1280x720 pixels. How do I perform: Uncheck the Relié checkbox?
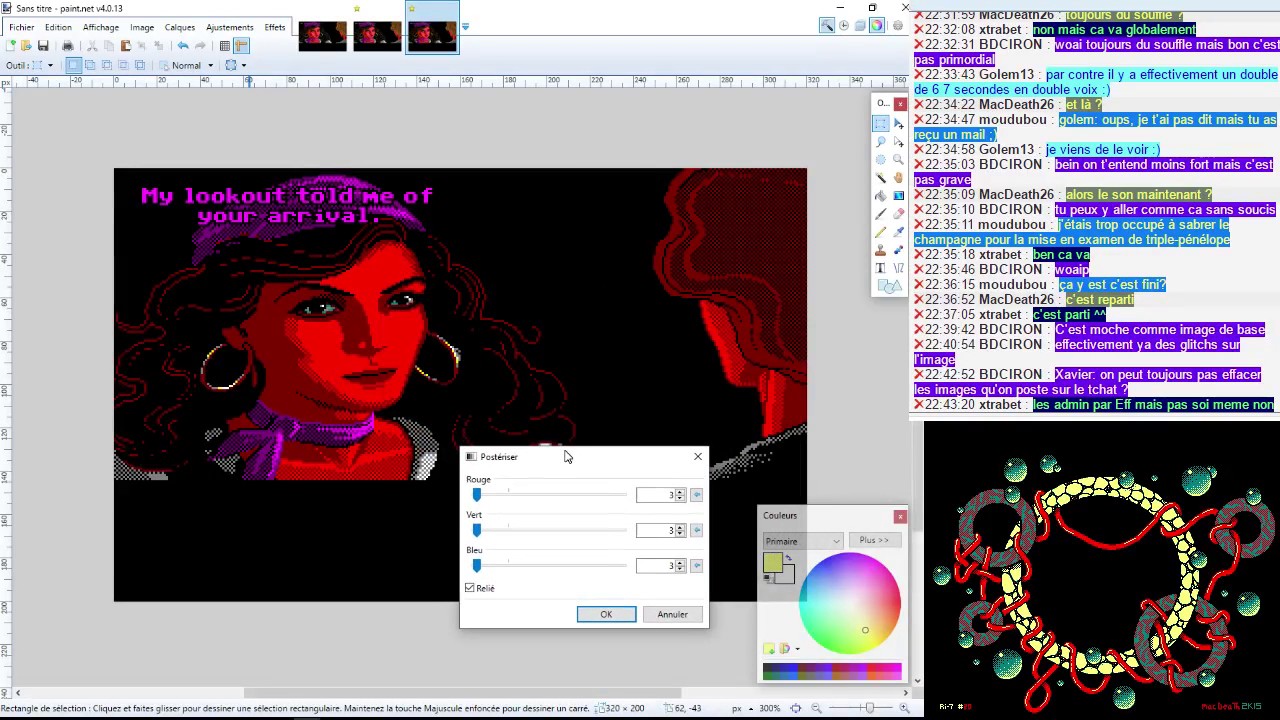[x=470, y=588]
